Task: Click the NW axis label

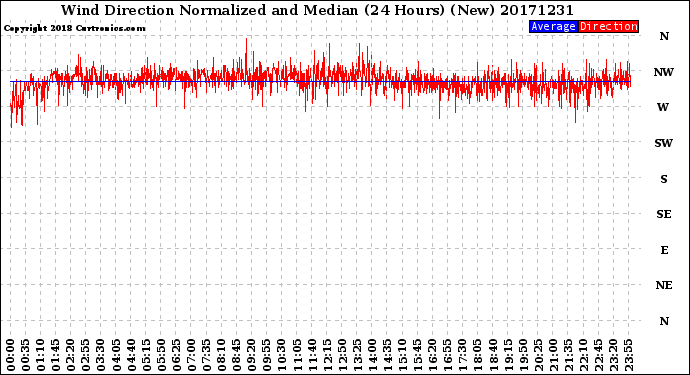Action: pos(663,72)
